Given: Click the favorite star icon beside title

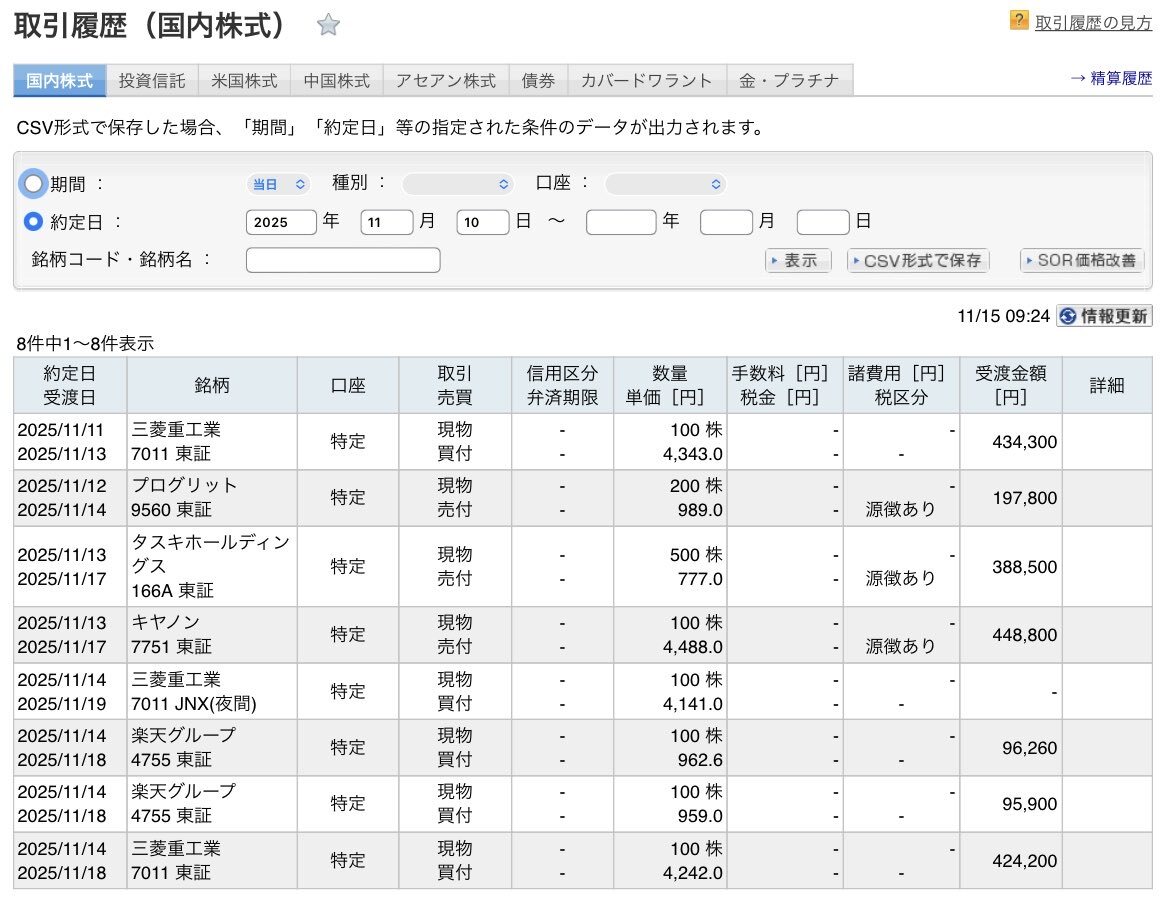Looking at the screenshot, I should click(x=328, y=26).
